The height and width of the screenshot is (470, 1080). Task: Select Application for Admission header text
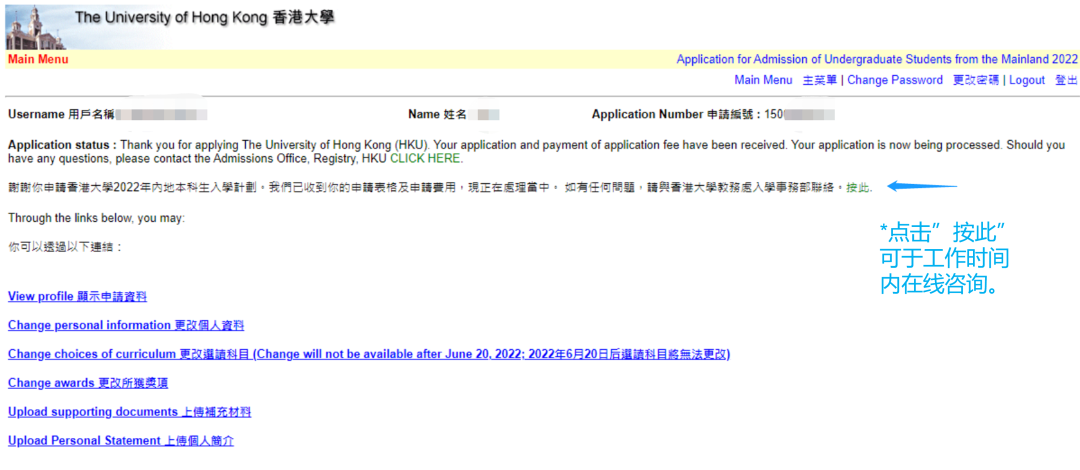click(877, 59)
